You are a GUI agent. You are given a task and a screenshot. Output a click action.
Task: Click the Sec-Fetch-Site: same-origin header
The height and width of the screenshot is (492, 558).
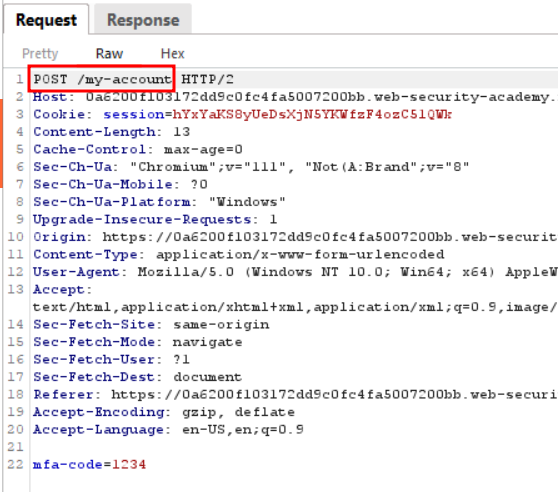point(151,324)
